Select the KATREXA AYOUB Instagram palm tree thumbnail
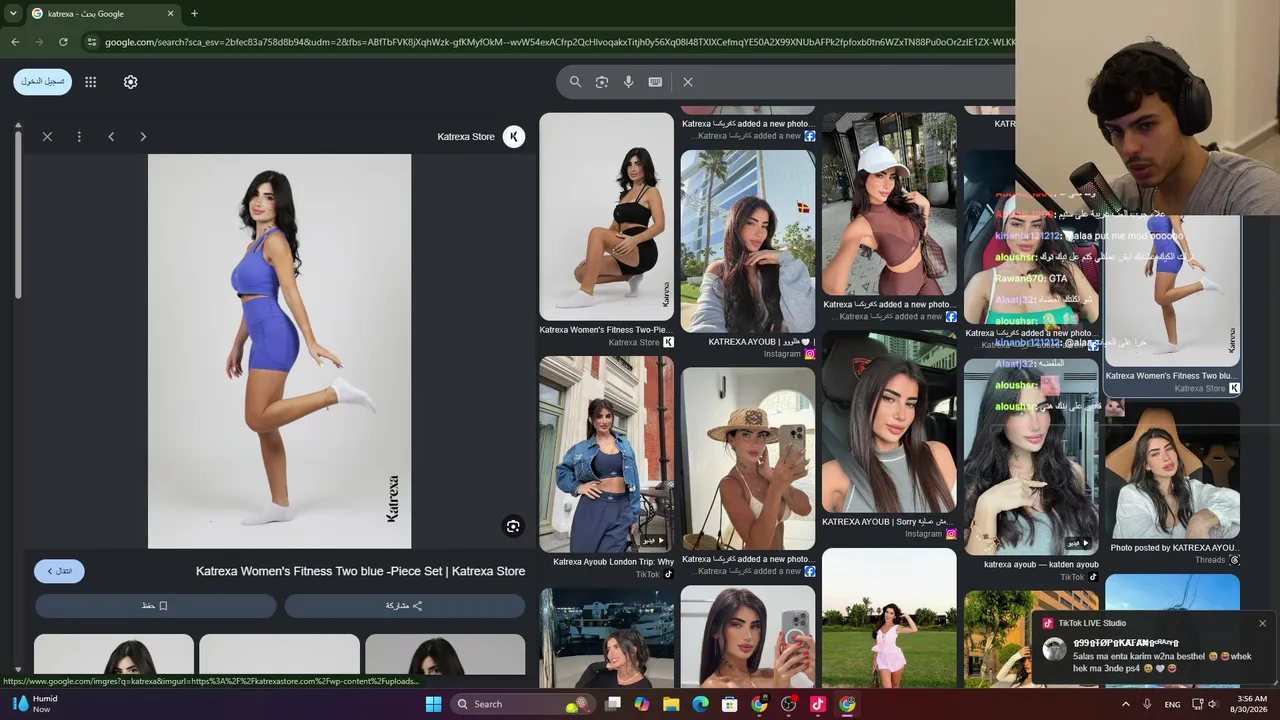Image resolution: width=1280 pixels, height=720 pixels. (x=748, y=241)
